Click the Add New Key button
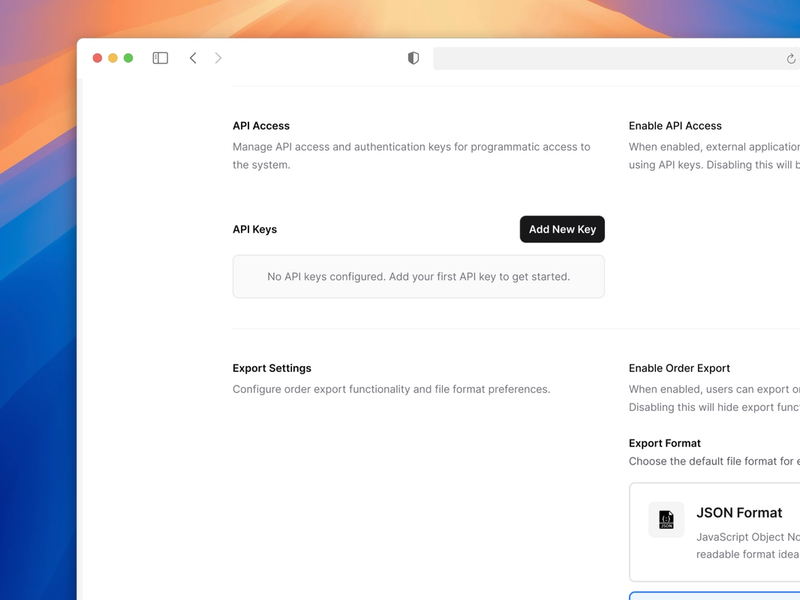The image size is (800, 600). 562,229
